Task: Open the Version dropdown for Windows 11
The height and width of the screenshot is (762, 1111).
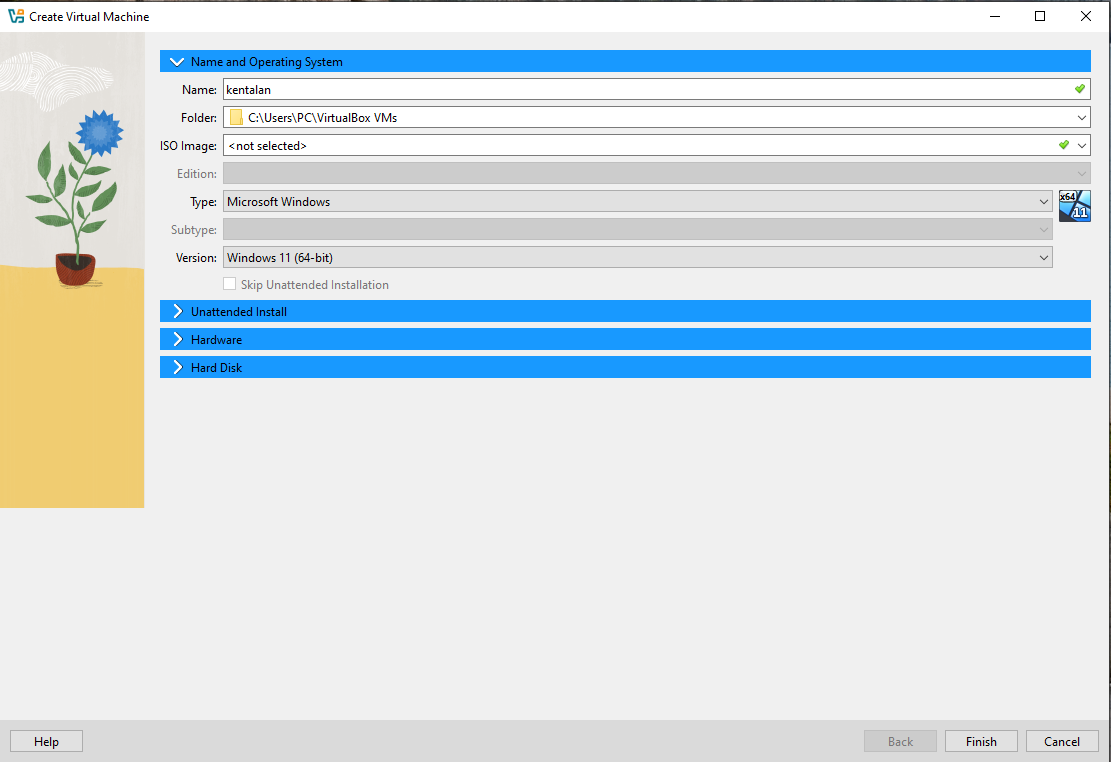Action: point(1044,258)
